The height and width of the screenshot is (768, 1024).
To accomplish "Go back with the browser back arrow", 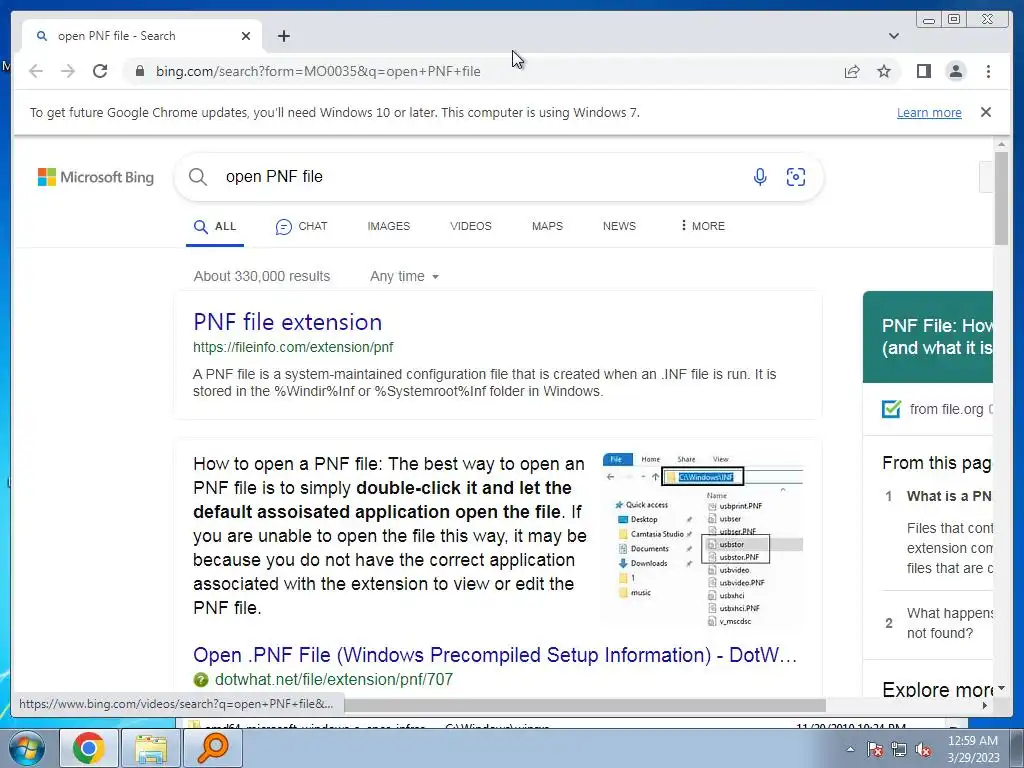I will (36, 71).
